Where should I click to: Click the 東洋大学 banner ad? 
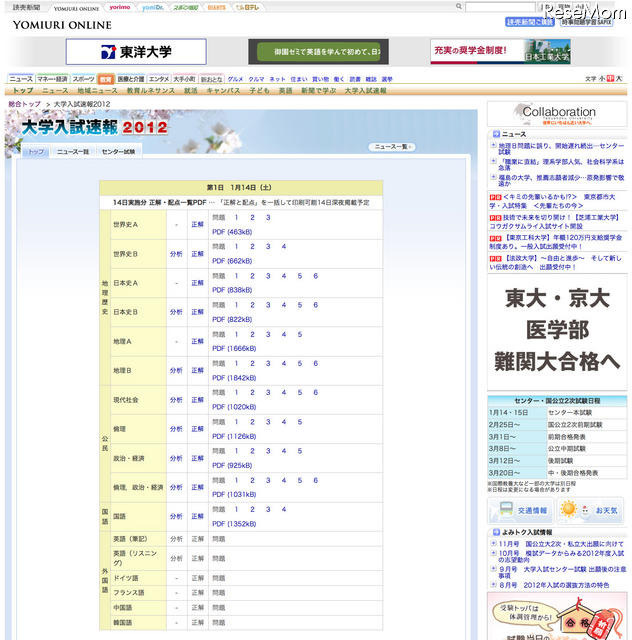(x=136, y=52)
